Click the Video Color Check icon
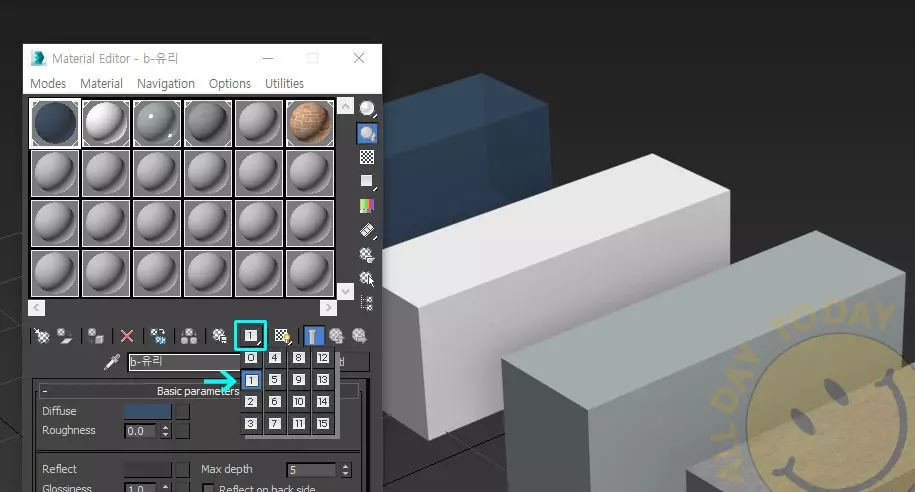Viewport: 915px width, 492px height. tap(367, 205)
